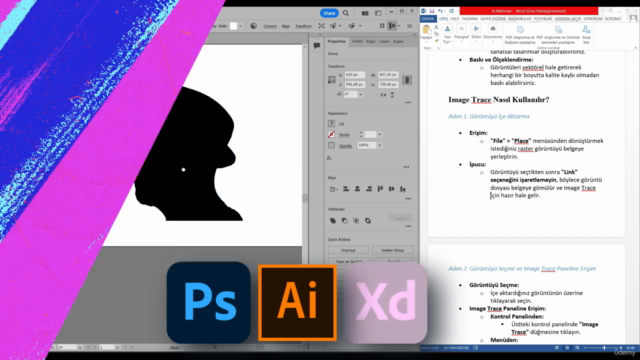Click Vertical Align Top icon
640x360 pixels.
click(380, 189)
